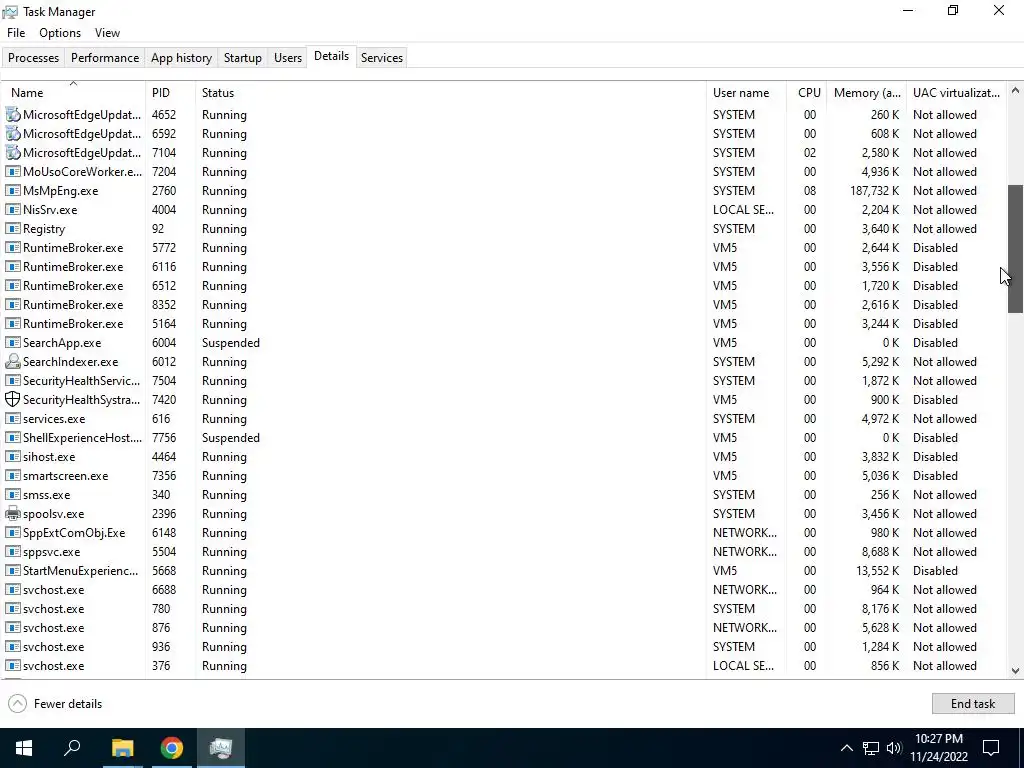Select the SppExtComObj.Exe process row
The image size is (1024, 768).
tap(504, 532)
